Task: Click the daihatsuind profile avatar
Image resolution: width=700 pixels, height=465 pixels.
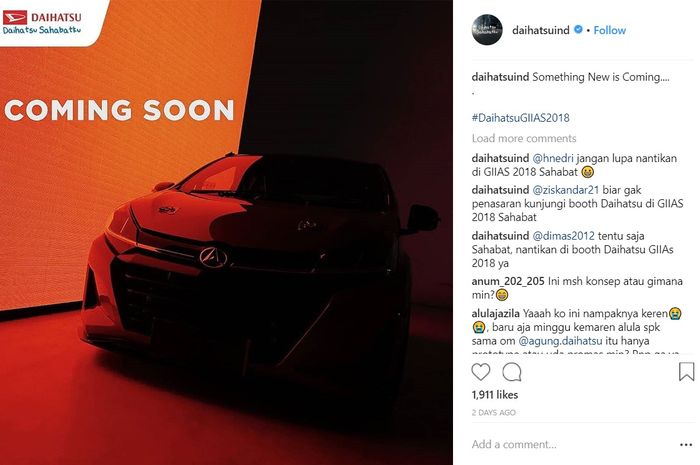Action: click(x=487, y=30)
